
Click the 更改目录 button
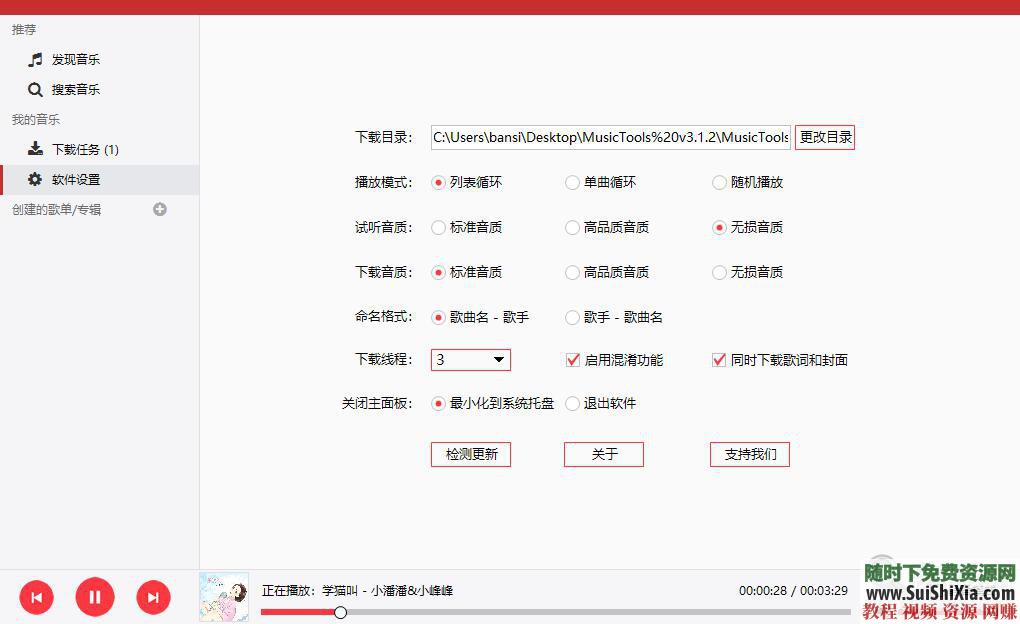824,137
